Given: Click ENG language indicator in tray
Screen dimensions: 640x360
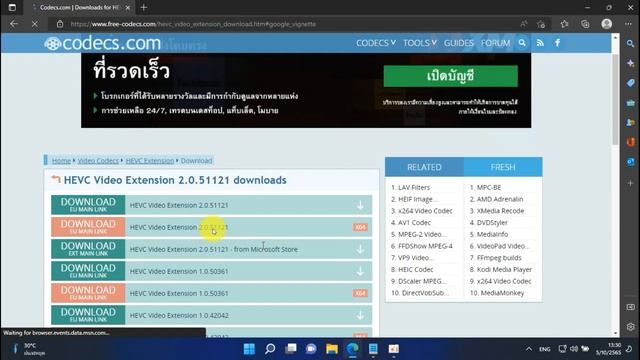Looking at the screenshot, I should tap(544, 349).
